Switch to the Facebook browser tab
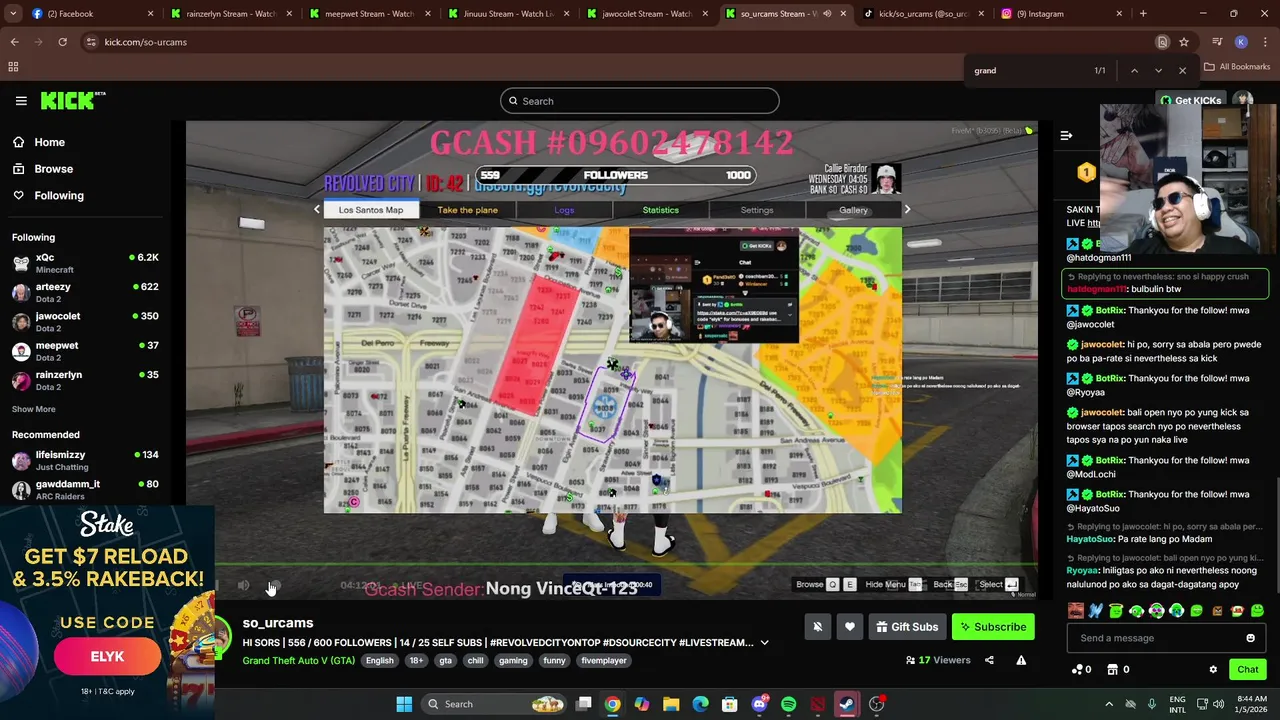This screenshot has height=720, width=1280. (92, 14)
